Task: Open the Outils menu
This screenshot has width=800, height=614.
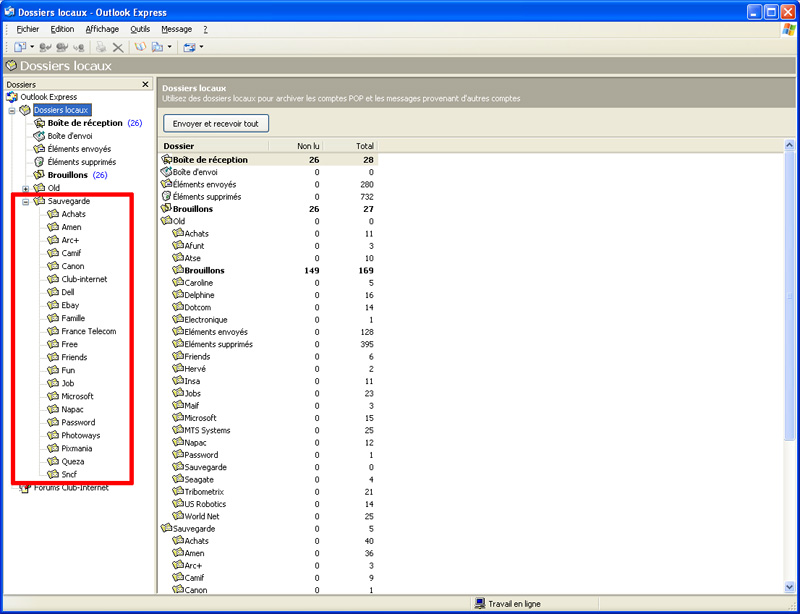Action: (x=140, y=29)
